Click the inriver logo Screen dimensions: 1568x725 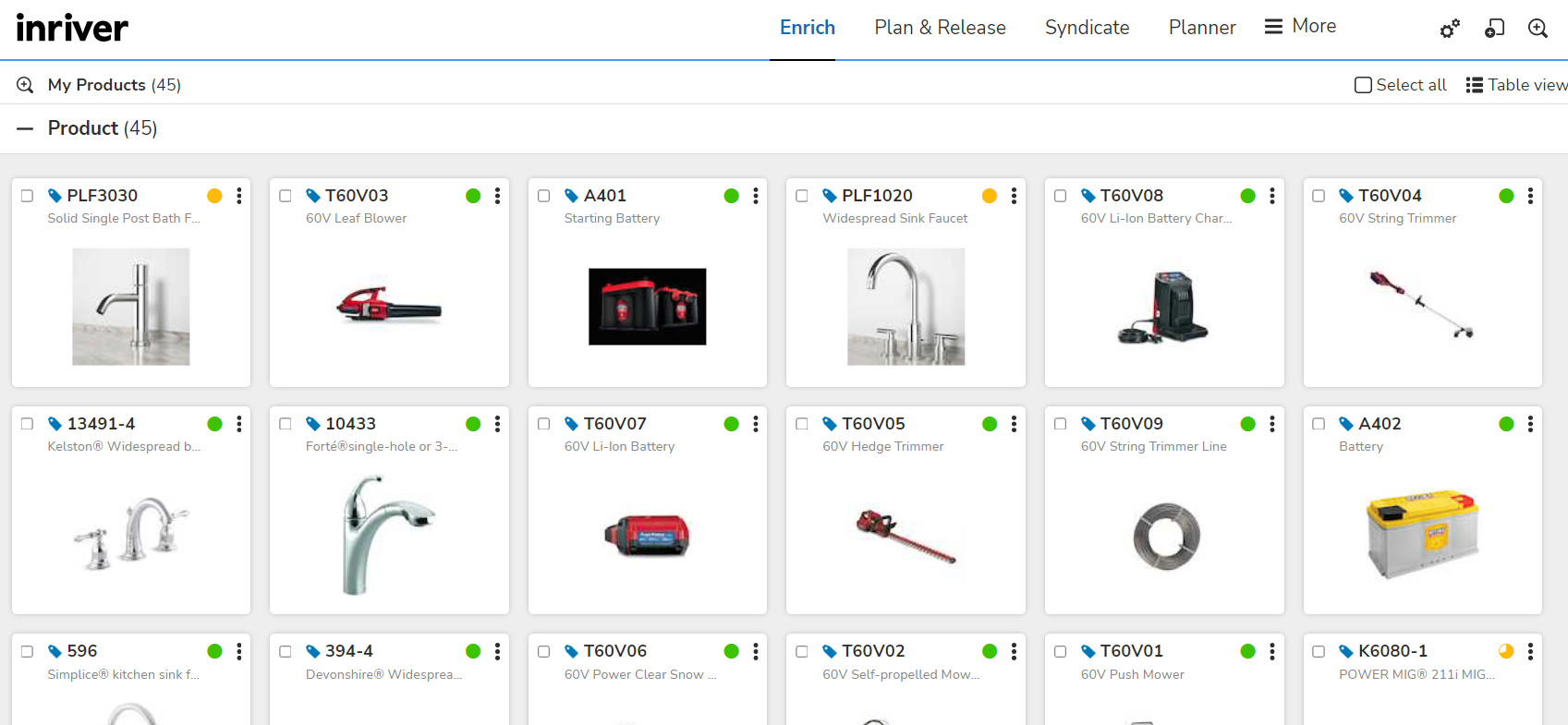pyautogui.click(x=72, y=28)
